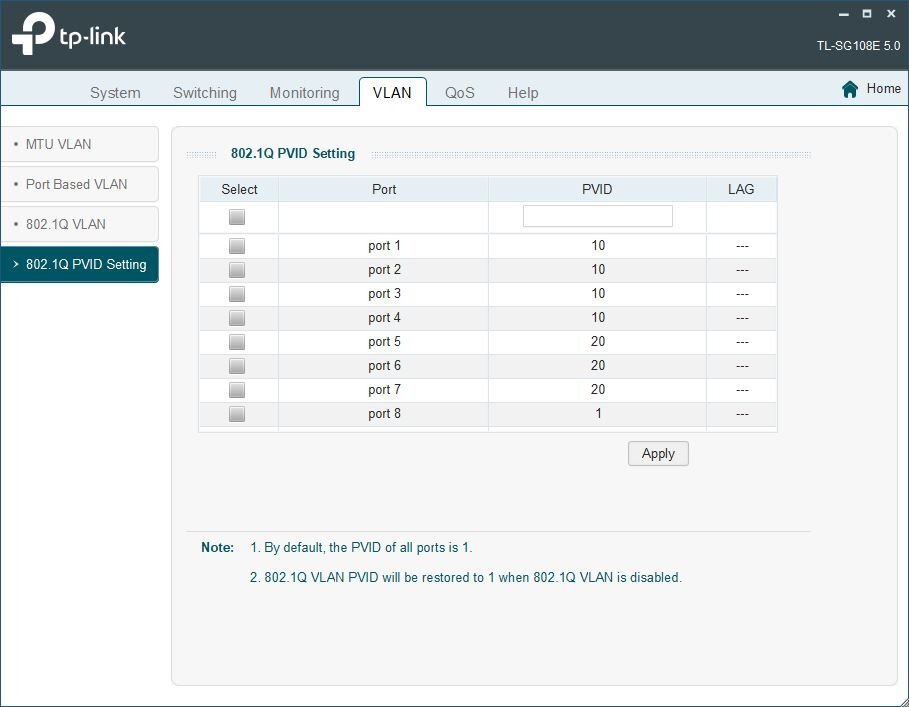Click the LAG '---' cell for port 1

[742, 246]
